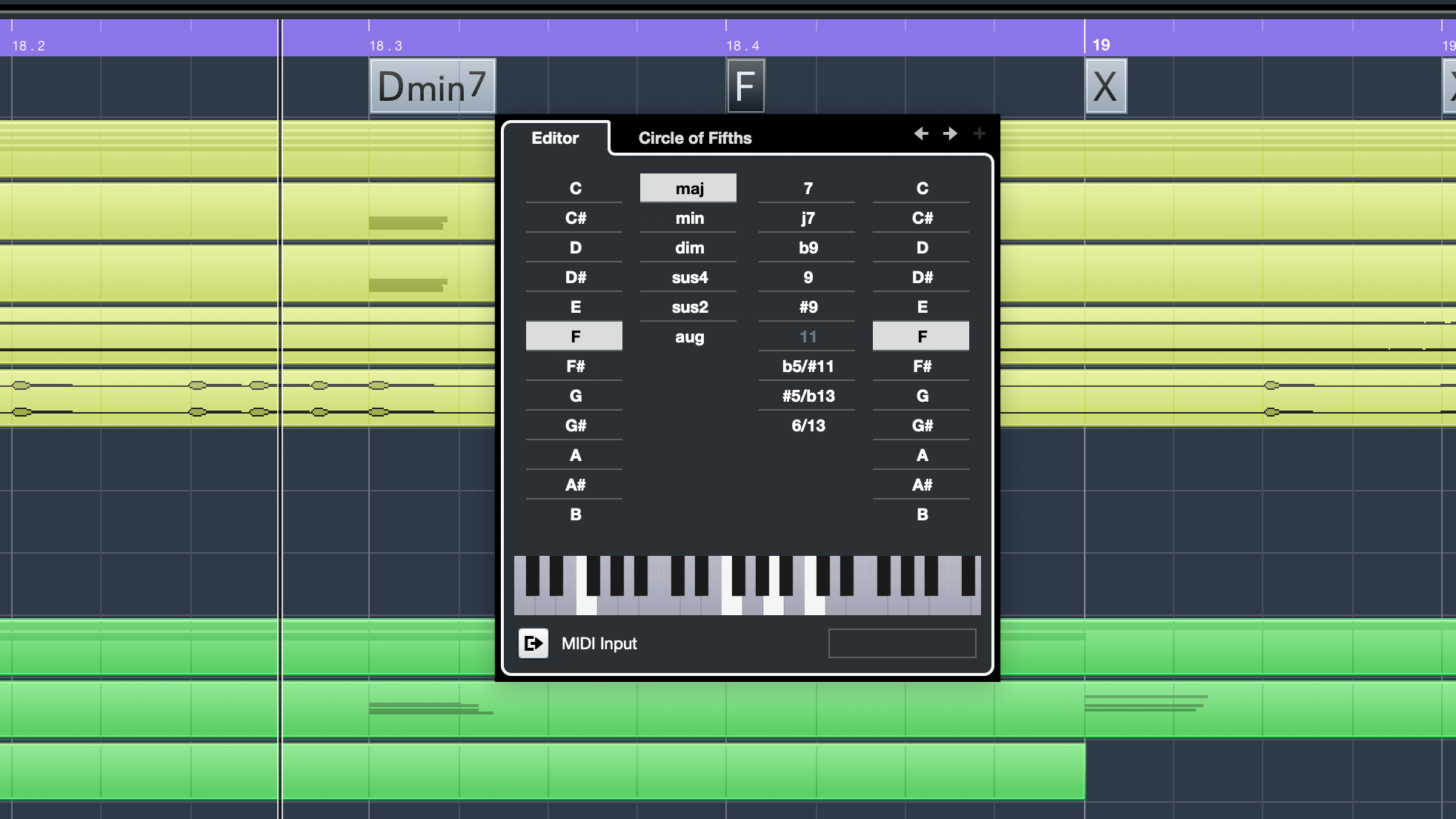1456x819 pixels.
Task: Set bass note F# in right column
Action: 922,366
